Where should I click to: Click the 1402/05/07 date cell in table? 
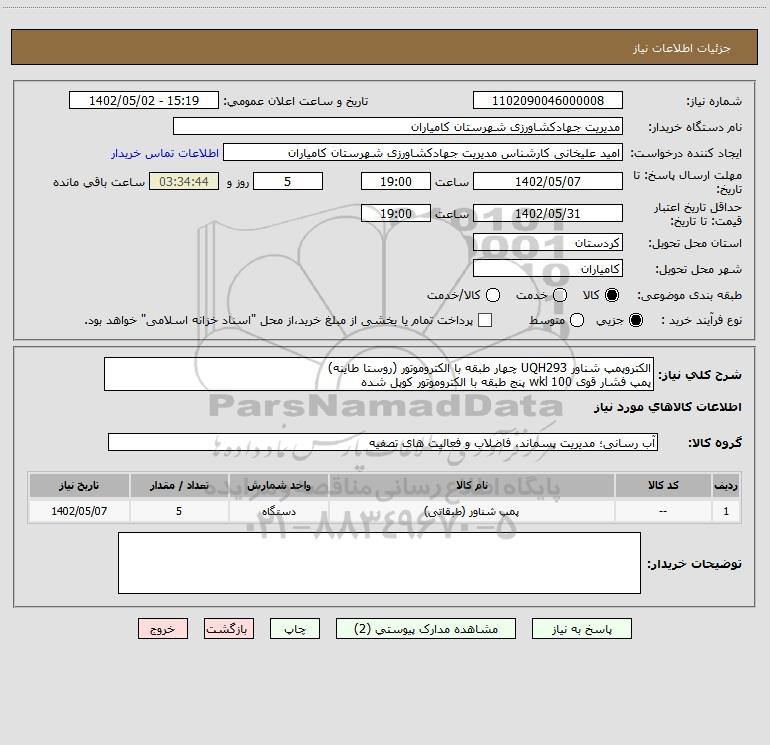coord(79,511)
